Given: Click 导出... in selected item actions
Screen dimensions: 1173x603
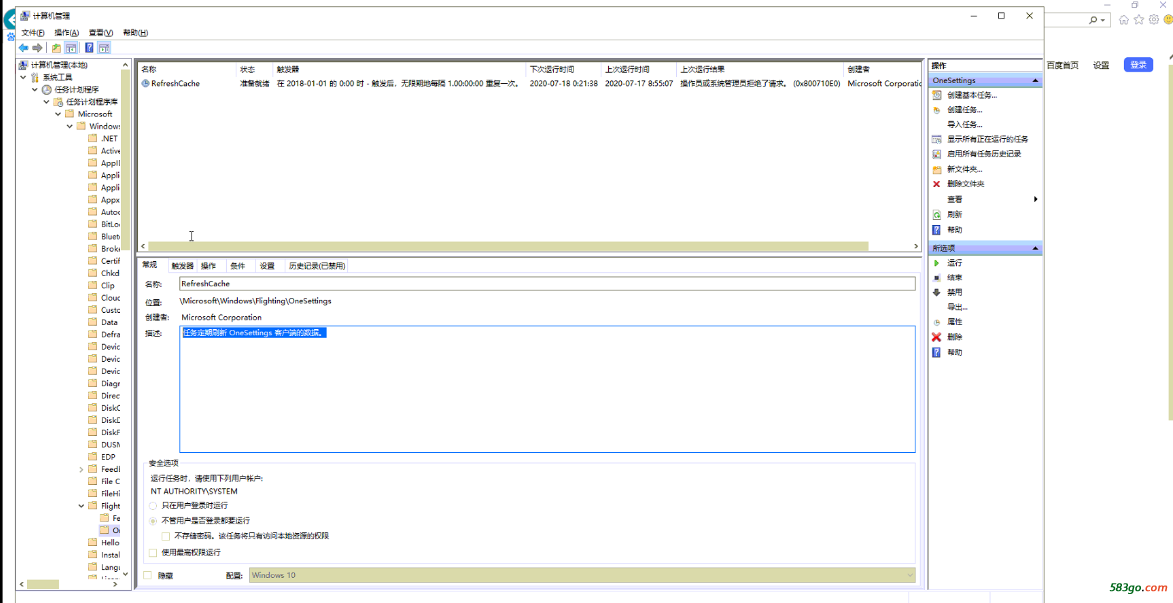Looking at the screenshot, I should pos(957,307).
